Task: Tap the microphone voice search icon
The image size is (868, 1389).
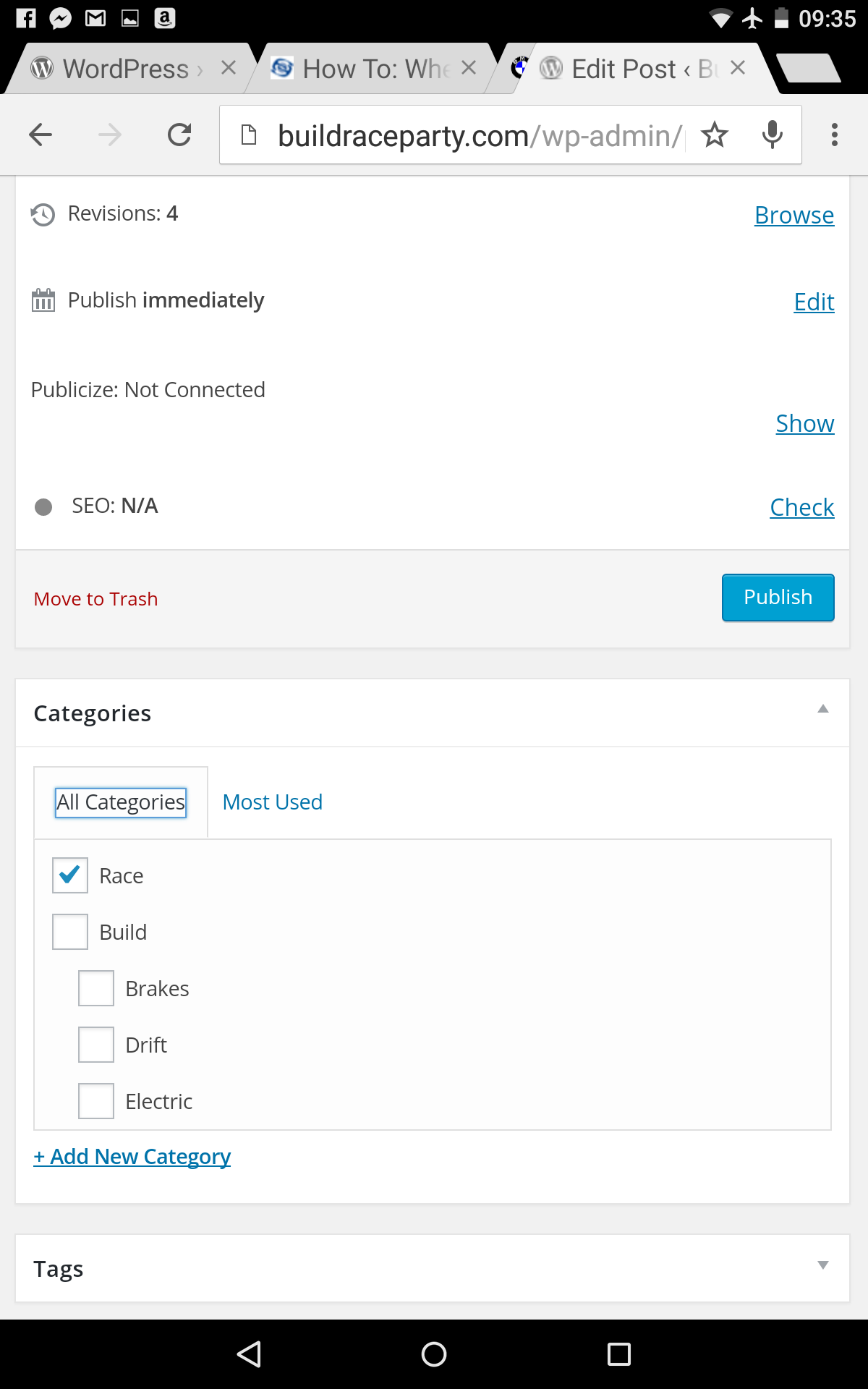Action: [772, 135]
